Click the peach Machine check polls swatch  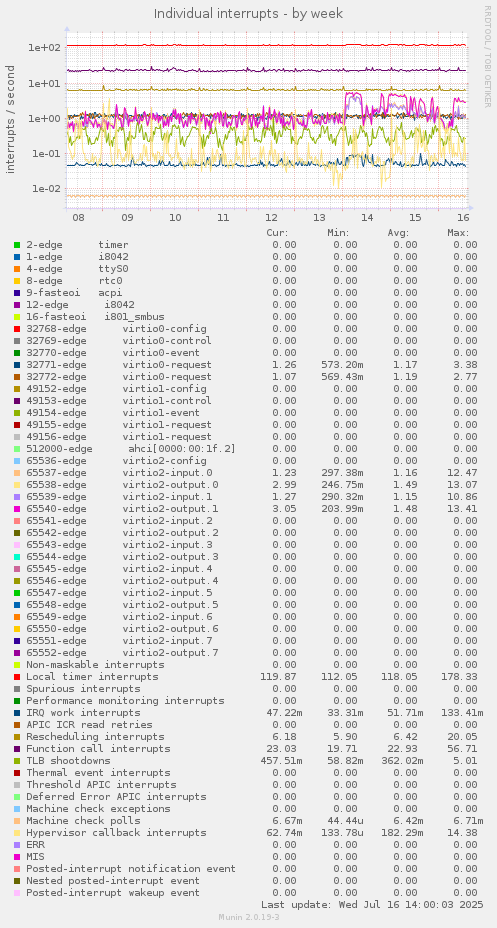tap(17, 820)
